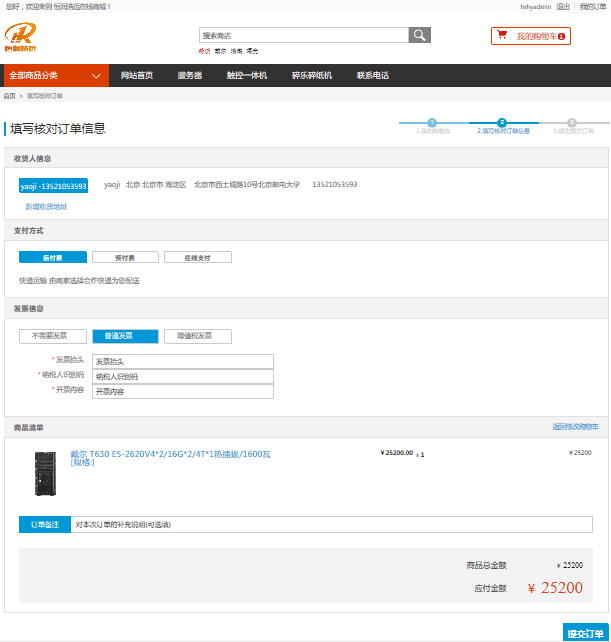Choose 在线支付 online payment

pyautogui.click(x=198, y=257)
